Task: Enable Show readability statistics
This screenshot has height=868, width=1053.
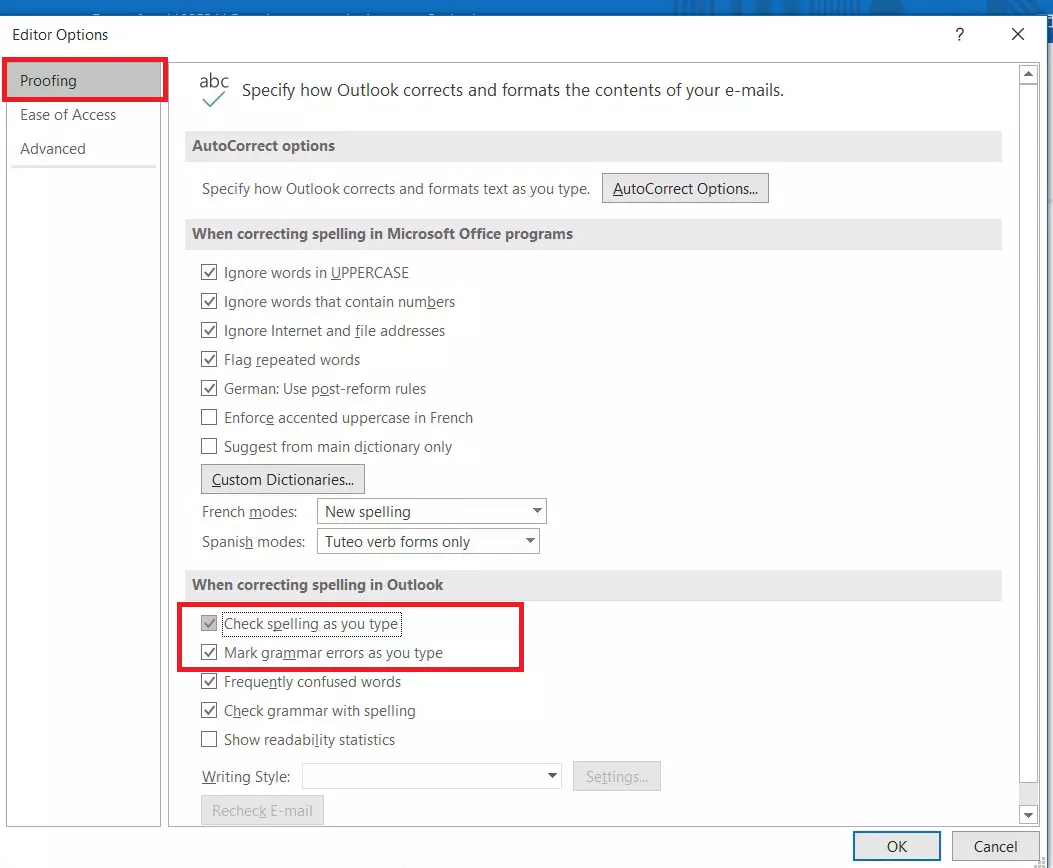Action: click(209, 739)
